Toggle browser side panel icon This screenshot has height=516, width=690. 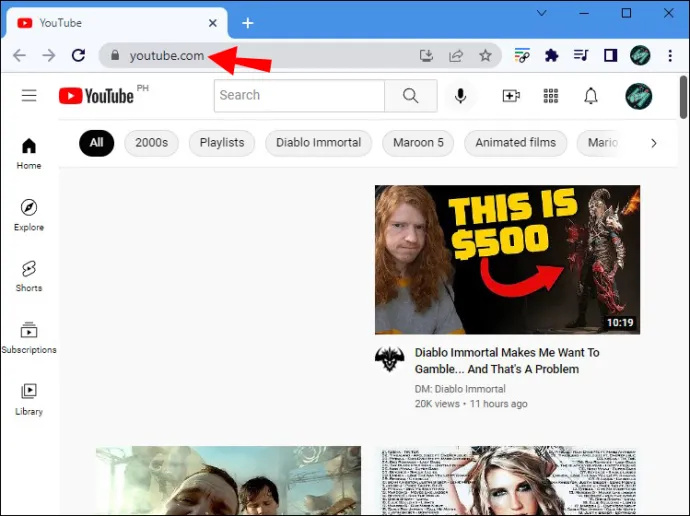tap(610, 55)
